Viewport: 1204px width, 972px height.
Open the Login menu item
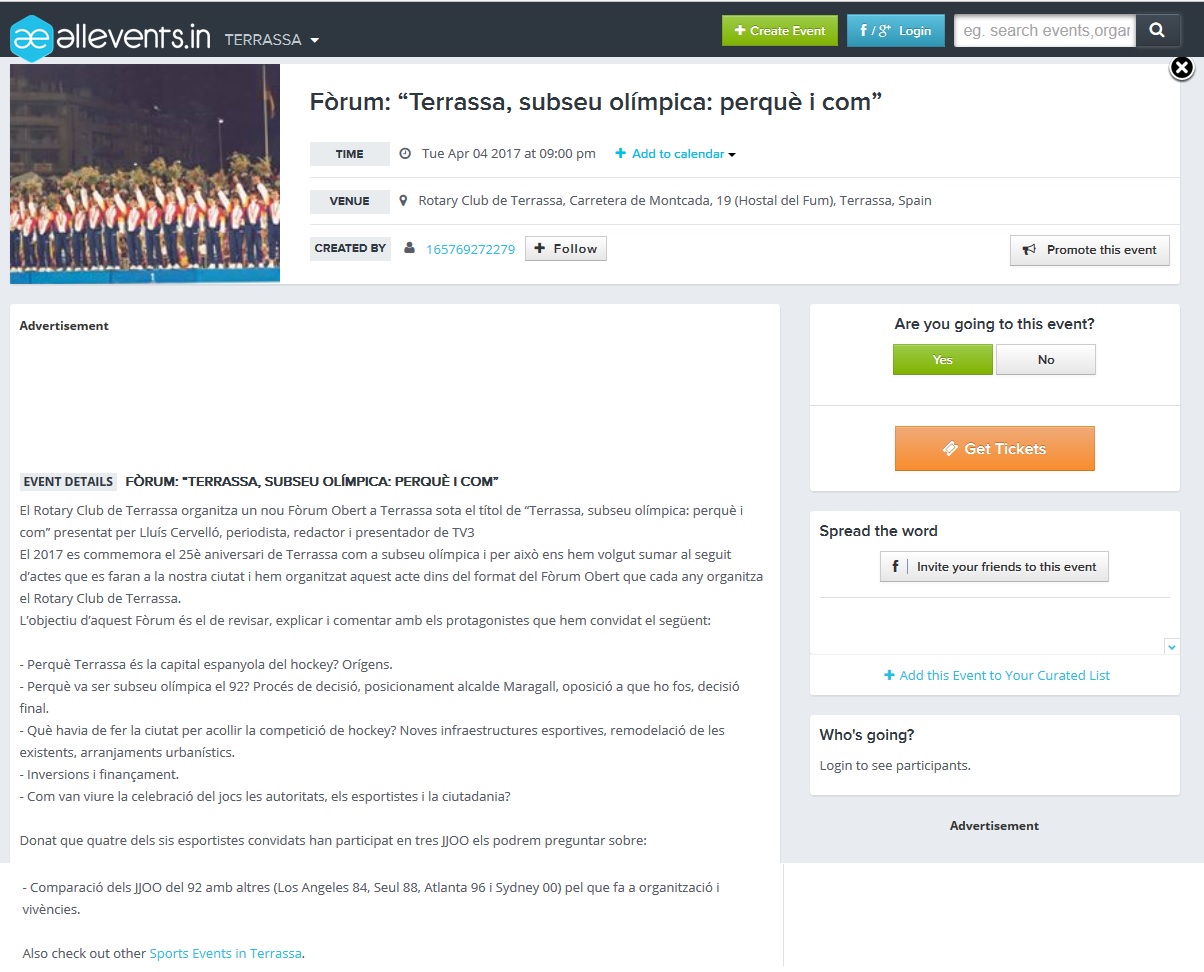pos(896,31)
